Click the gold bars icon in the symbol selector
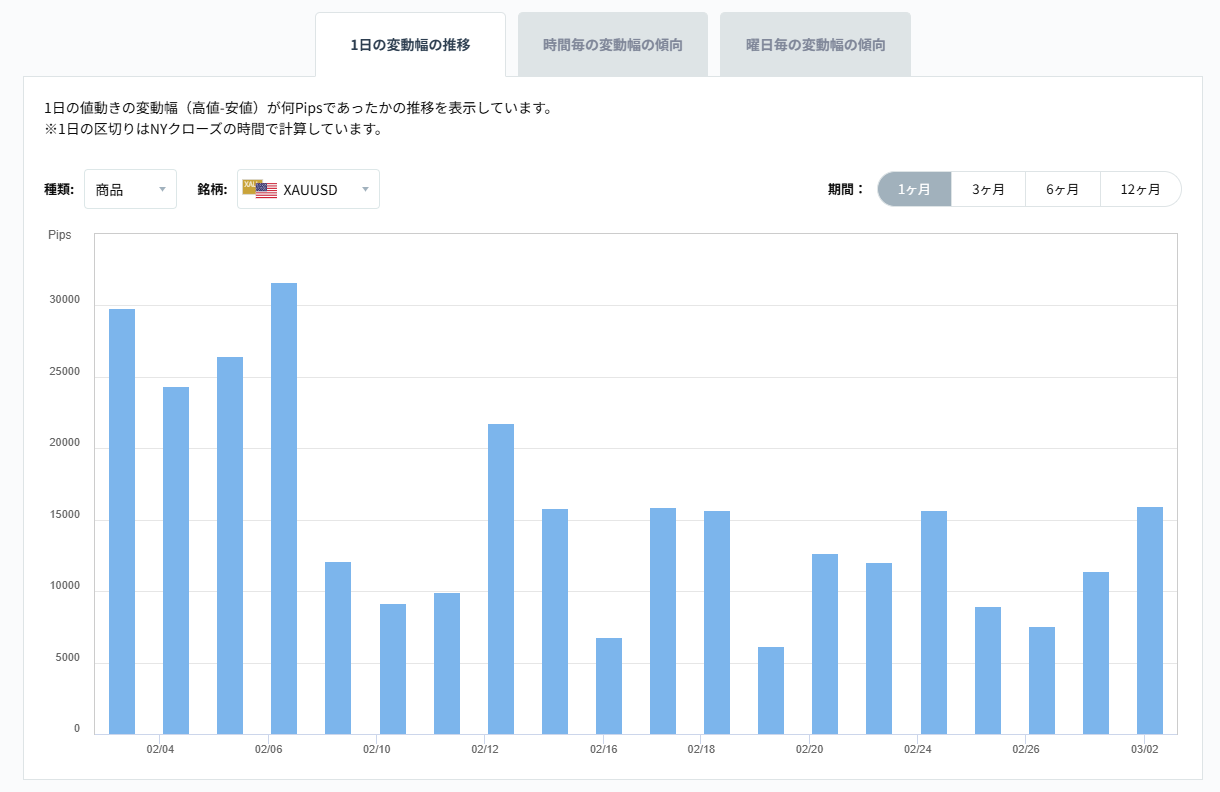The image size is (1220, 792). (248, 185)
